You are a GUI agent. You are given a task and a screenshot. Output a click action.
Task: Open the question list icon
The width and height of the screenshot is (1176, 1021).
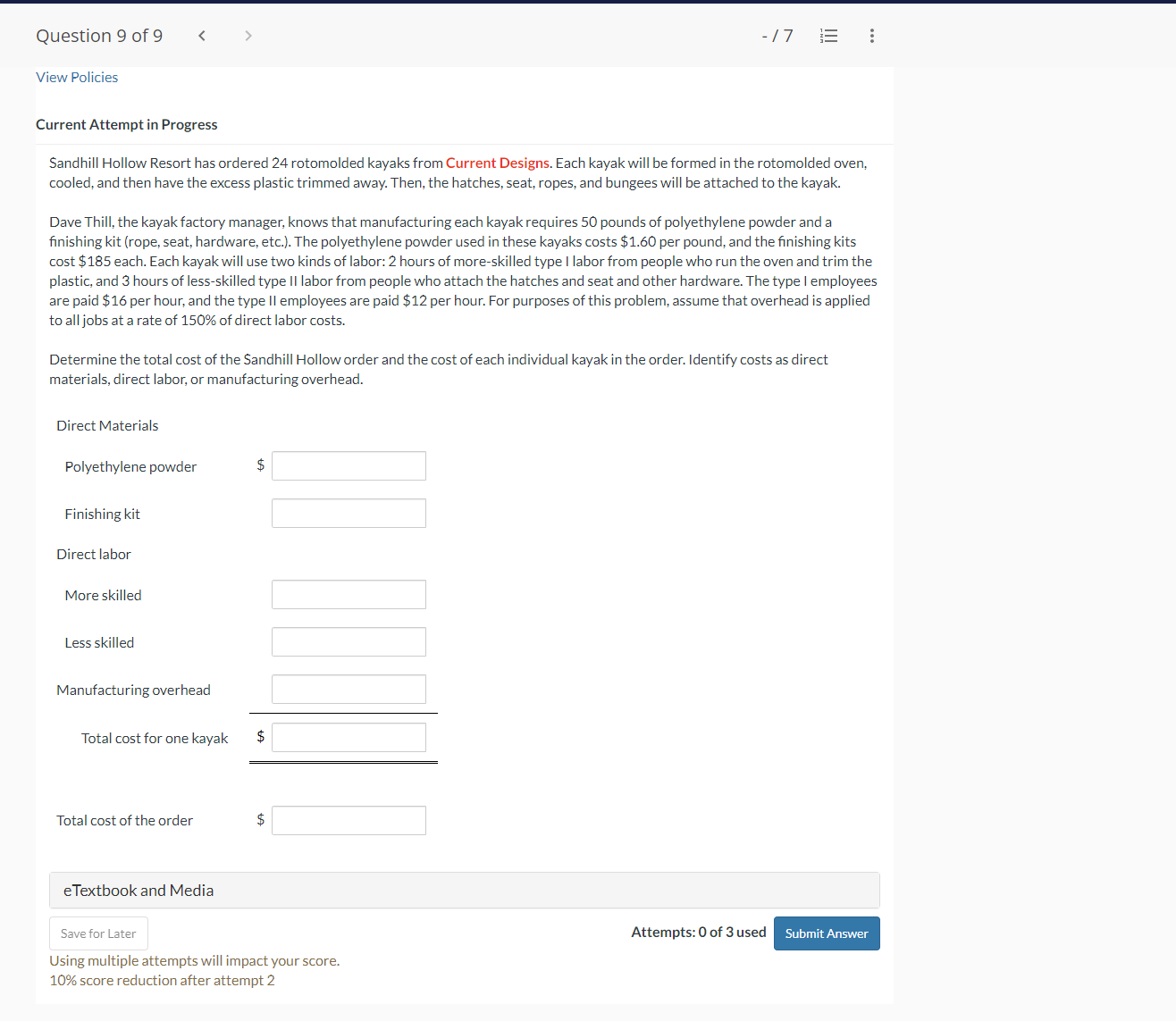click(828, 36)
